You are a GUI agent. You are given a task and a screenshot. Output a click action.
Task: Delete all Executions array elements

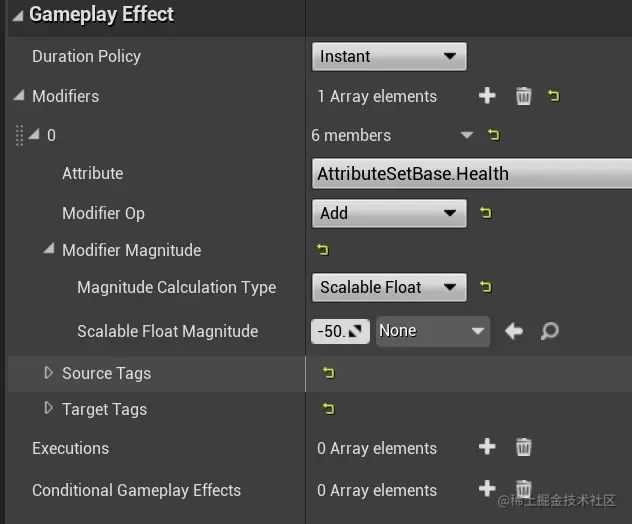[x=523, y=447]
